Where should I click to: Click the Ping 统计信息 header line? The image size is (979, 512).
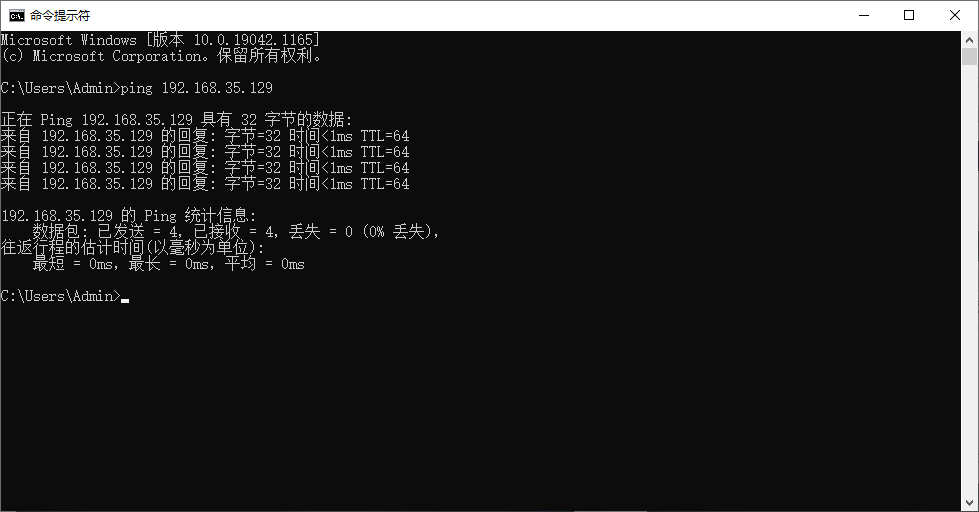[129, 216]
